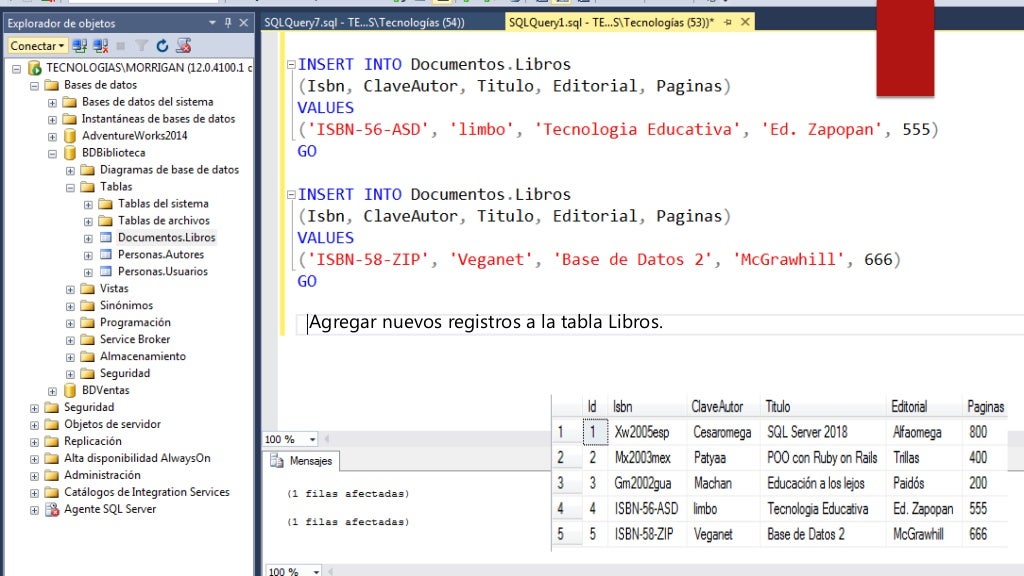Open the upper 100 % zoom dropdown

tap(312, 440)
